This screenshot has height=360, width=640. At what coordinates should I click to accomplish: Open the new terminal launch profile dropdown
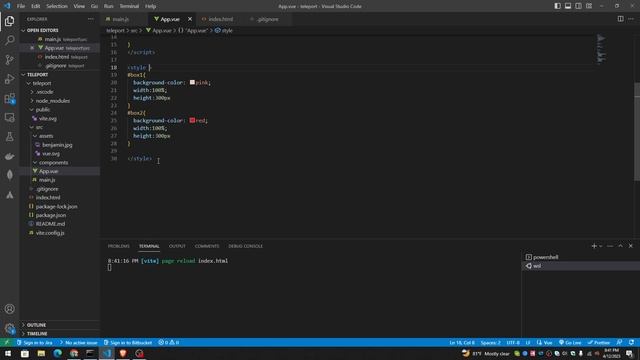600,246
